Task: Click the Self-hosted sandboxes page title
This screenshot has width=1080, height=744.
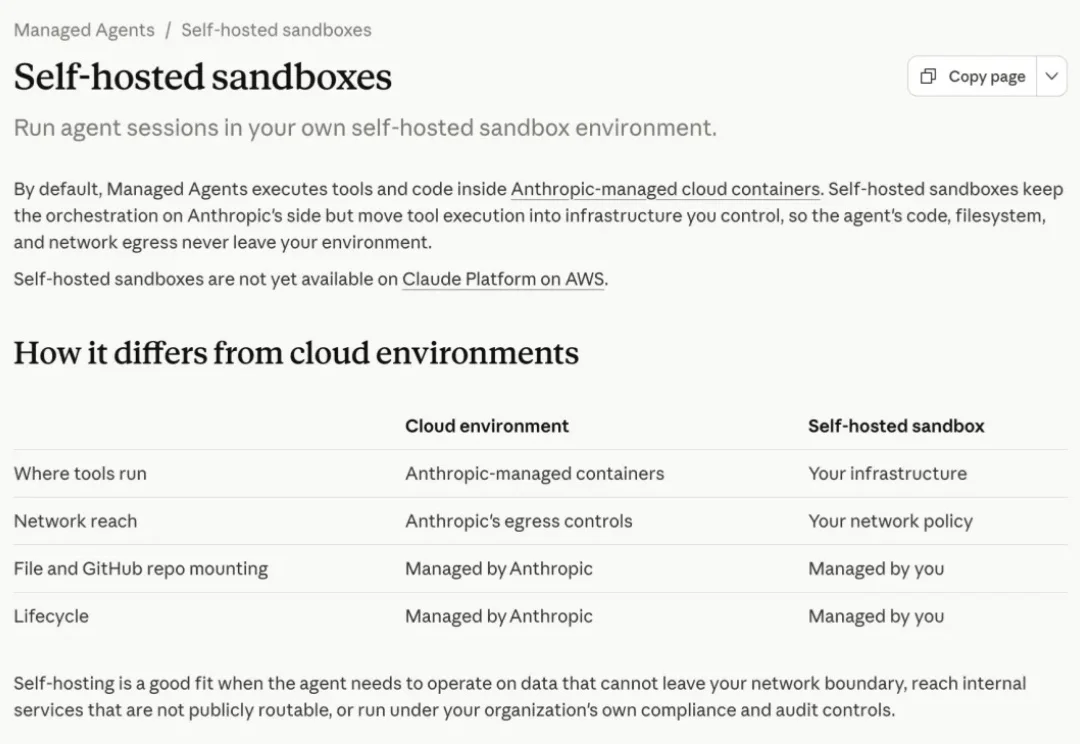Action: click(202, 76)
